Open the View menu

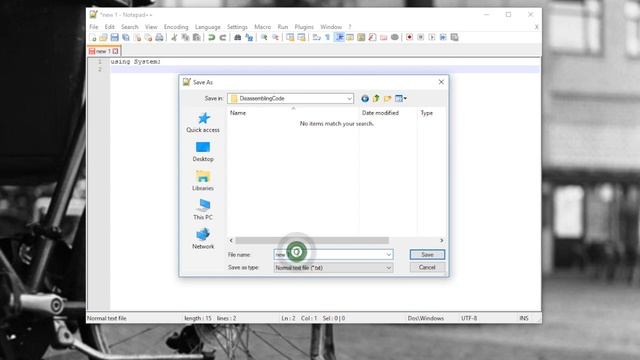tap(151, 27)
